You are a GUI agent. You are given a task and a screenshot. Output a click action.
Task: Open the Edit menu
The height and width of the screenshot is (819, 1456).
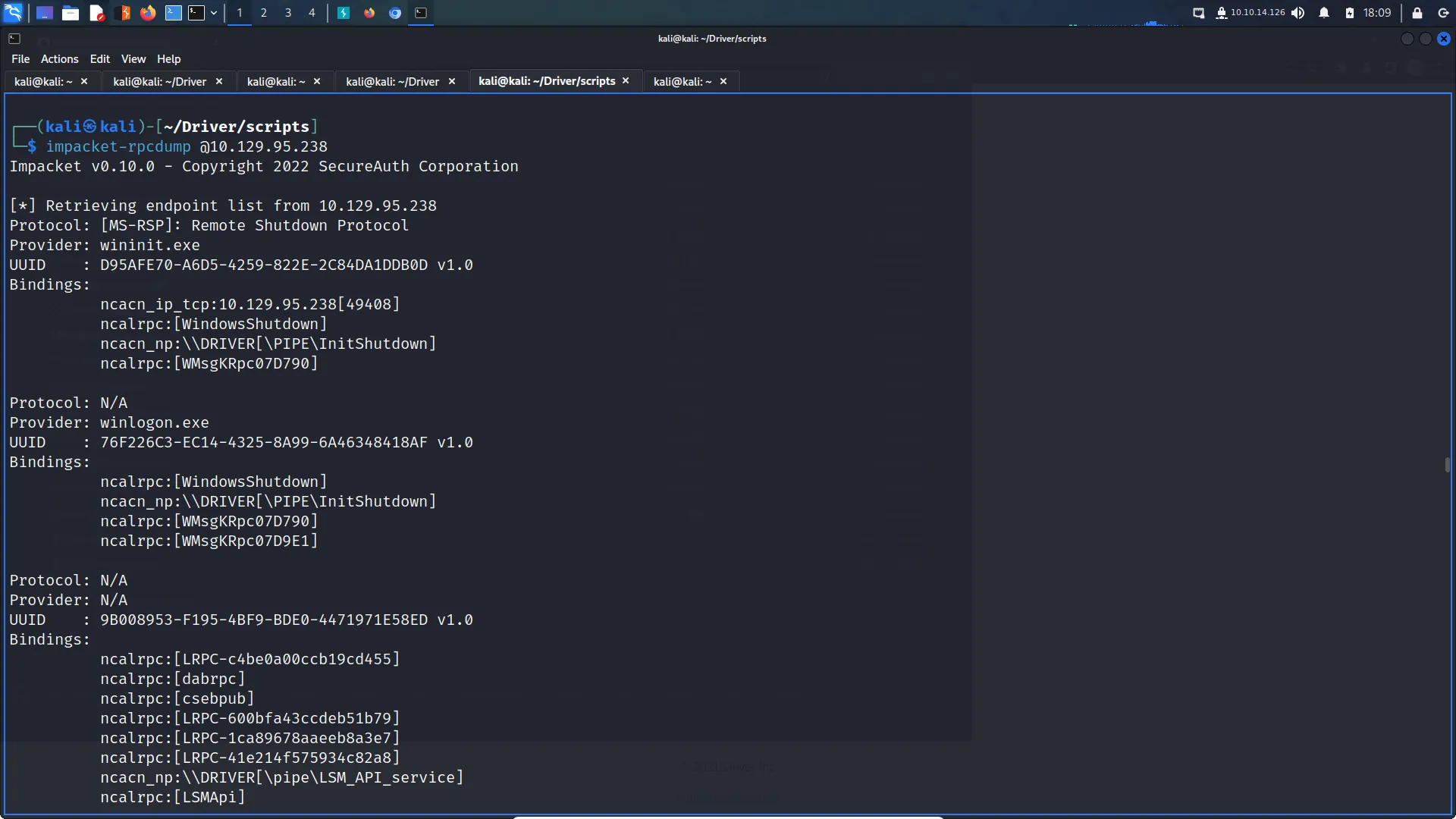(x=100, y=59)
